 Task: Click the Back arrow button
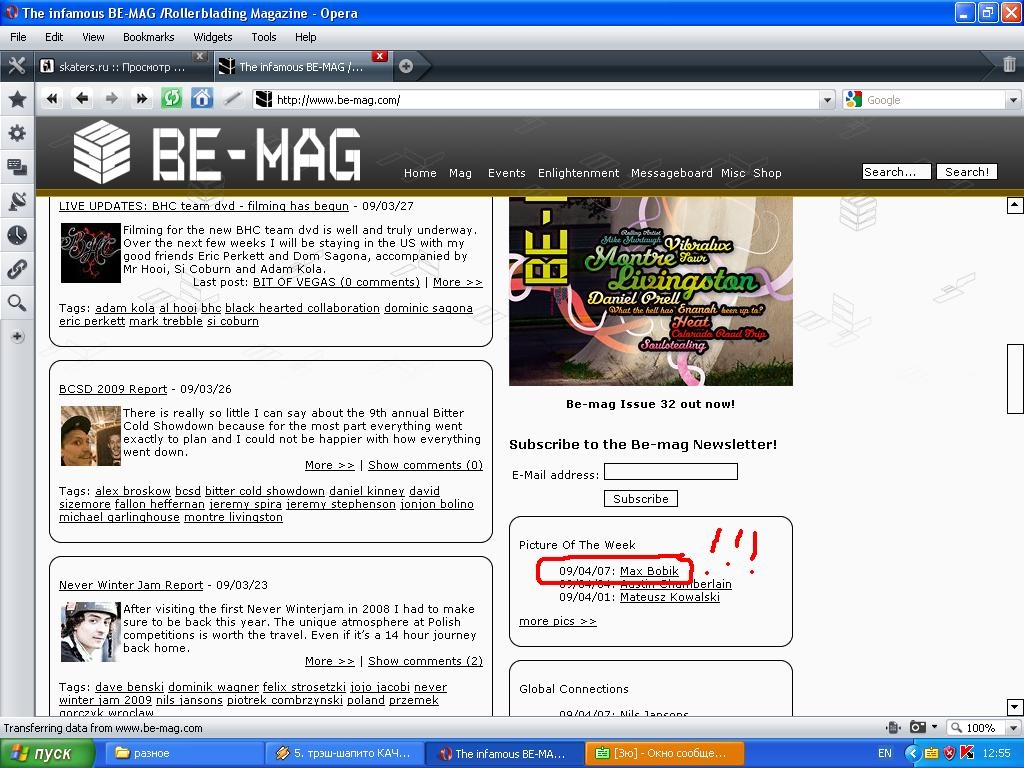(82, 98)
